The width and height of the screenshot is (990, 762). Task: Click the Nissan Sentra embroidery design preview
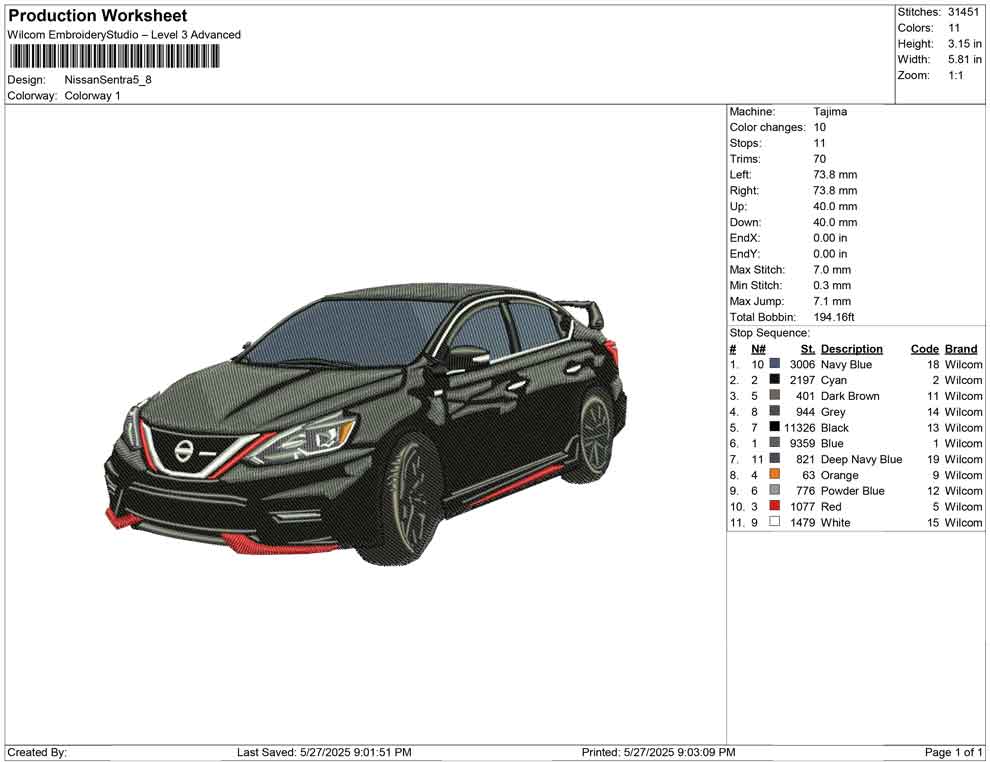(366, 423)
